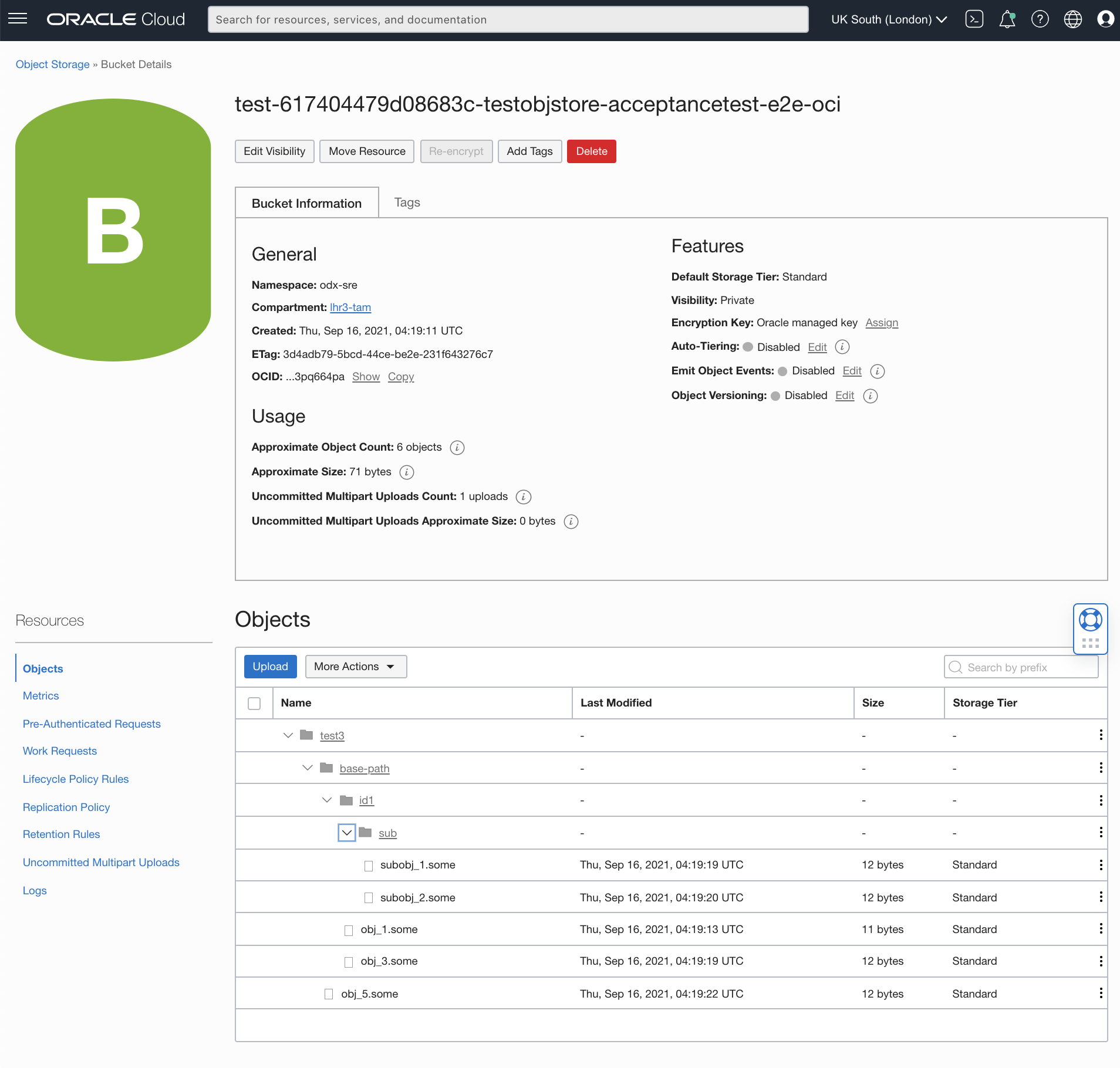The width and height of the screenshot is (1120, 1068).
Task: Collapse the sub folder chevron
Action: (x=347, y=833)
